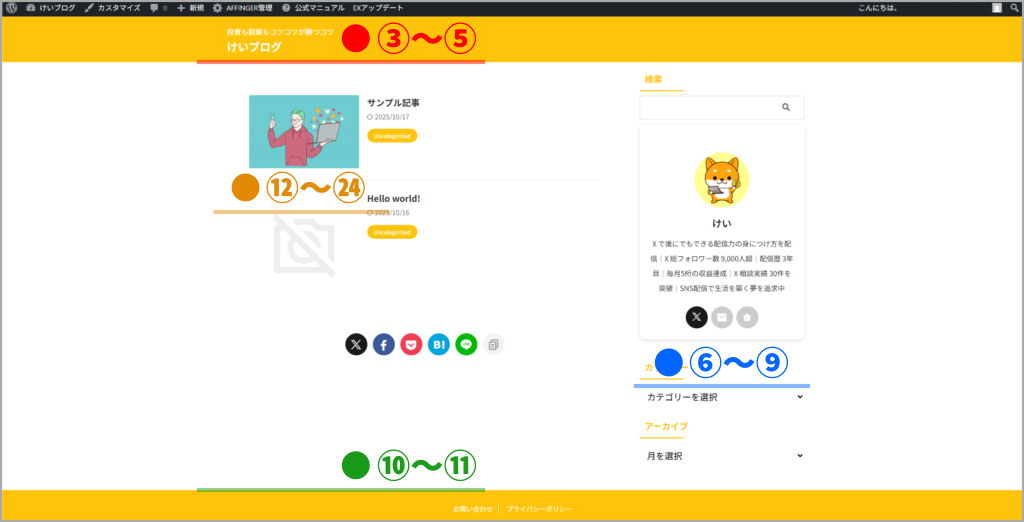Open カスタマイズ in the admin bar
This screenshot has width=1024, height=522.
tap(111, 8)
